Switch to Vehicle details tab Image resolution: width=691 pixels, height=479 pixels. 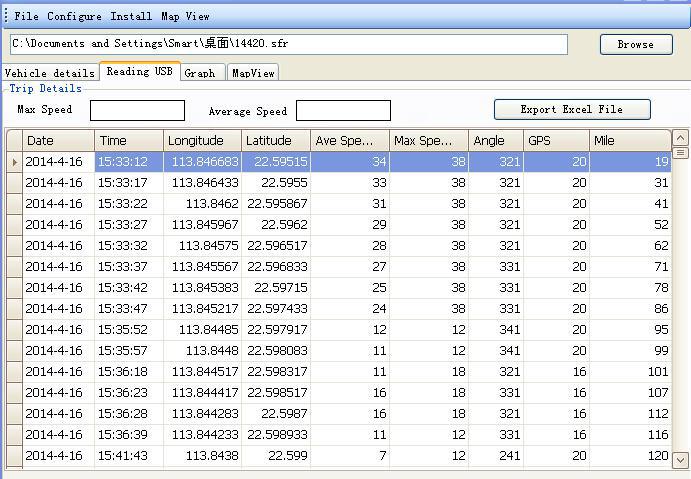[49, 73]
